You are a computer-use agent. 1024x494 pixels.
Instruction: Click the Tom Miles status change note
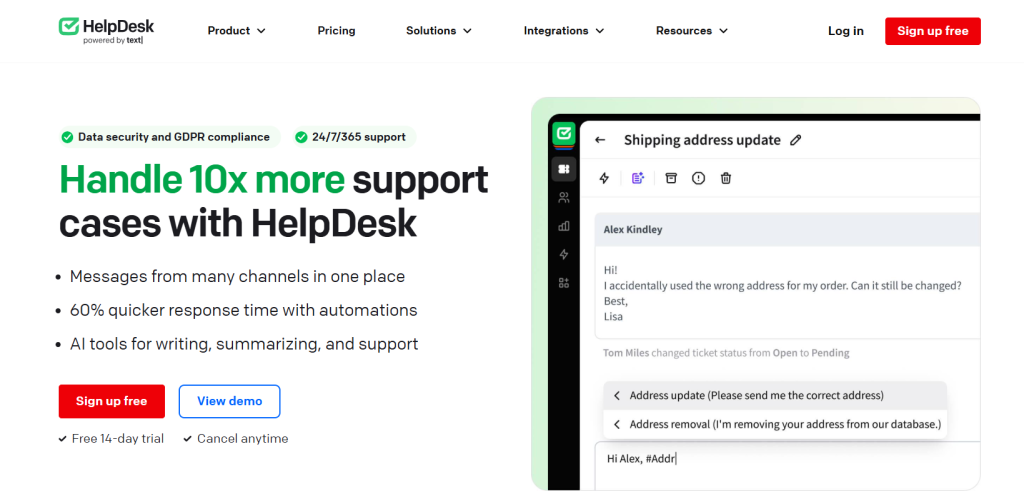pyautogui.click(x=726, y=353)
